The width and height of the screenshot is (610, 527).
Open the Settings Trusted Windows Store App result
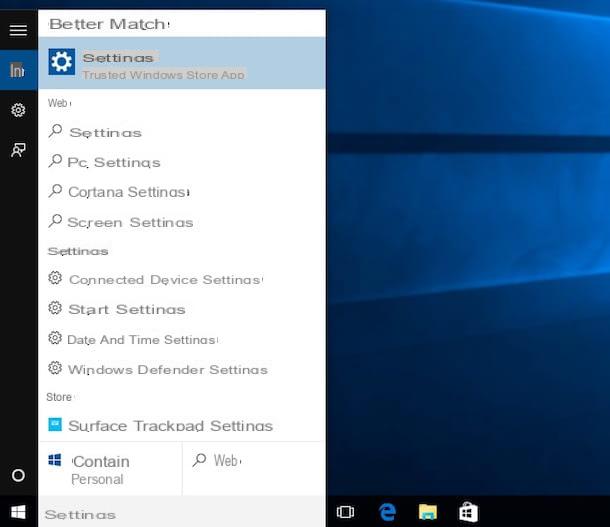click(182, 63)
